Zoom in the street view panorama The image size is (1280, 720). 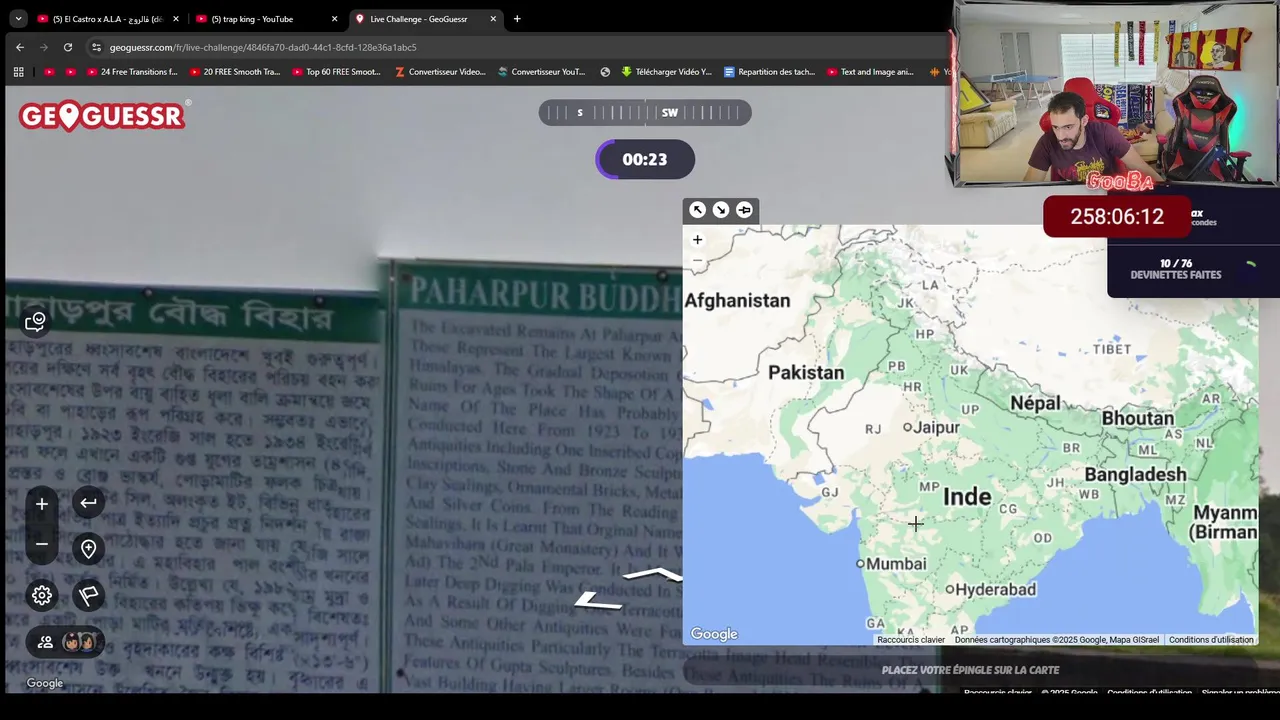42,504
